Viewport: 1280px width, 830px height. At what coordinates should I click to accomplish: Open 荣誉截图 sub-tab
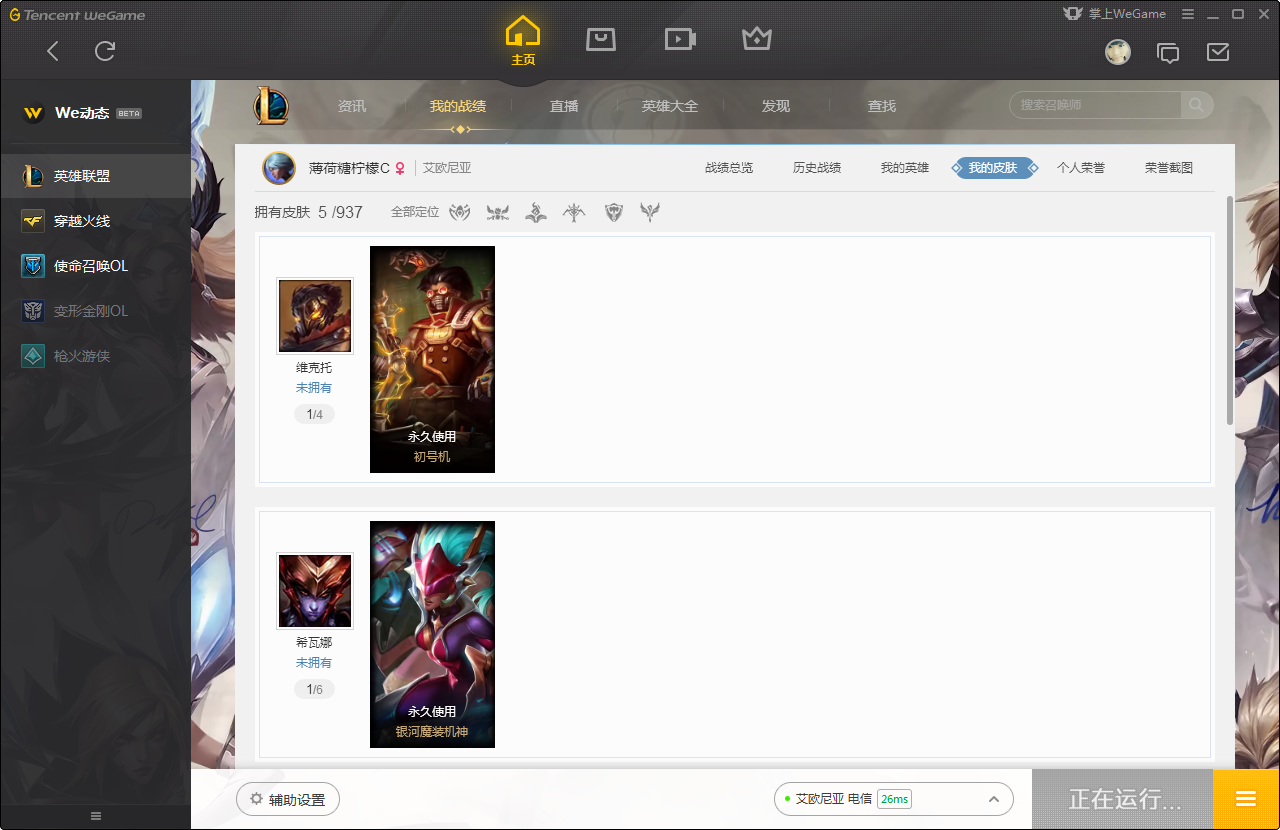pos(1169,168)
